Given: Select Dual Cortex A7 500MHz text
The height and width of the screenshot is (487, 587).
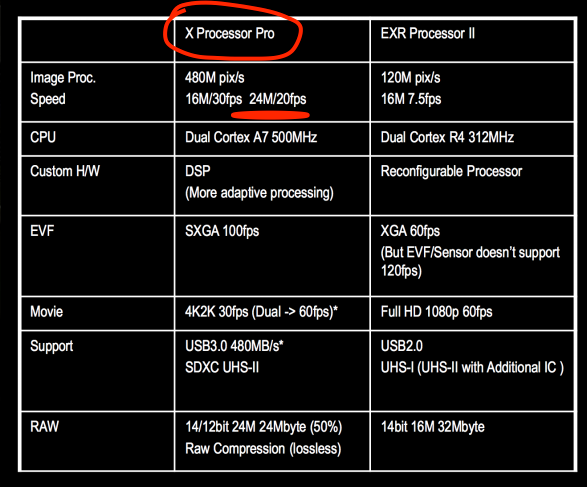Looking at the screenshot, I should click(x=251, y=137).
